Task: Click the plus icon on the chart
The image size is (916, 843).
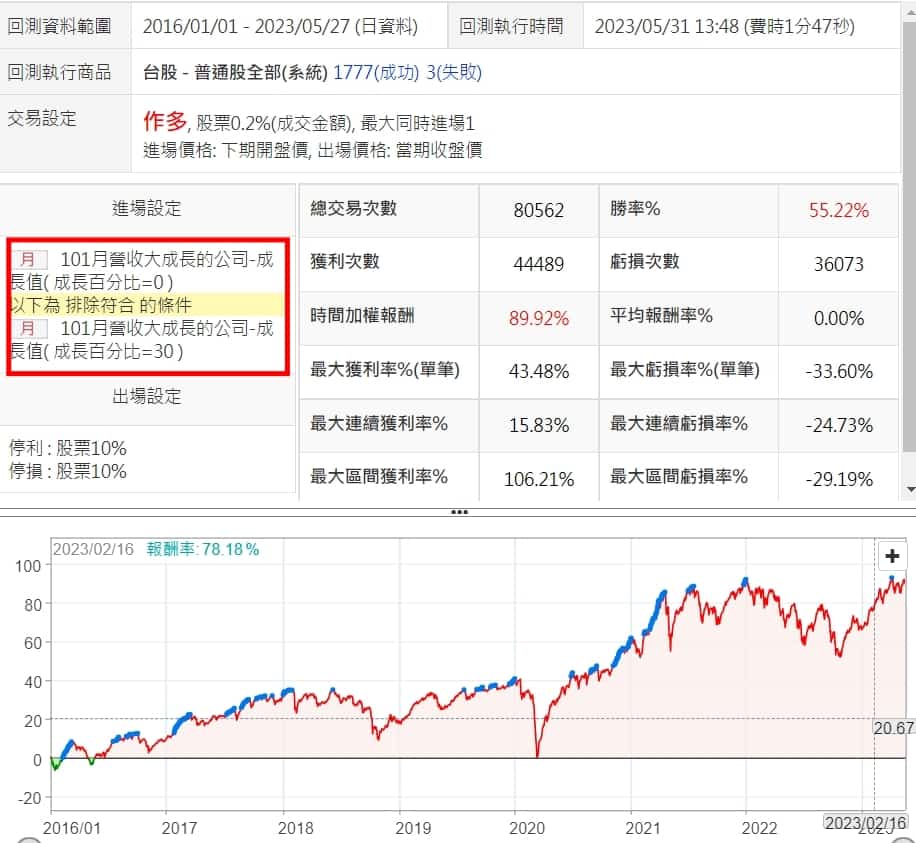Action: tap(892, 556)
